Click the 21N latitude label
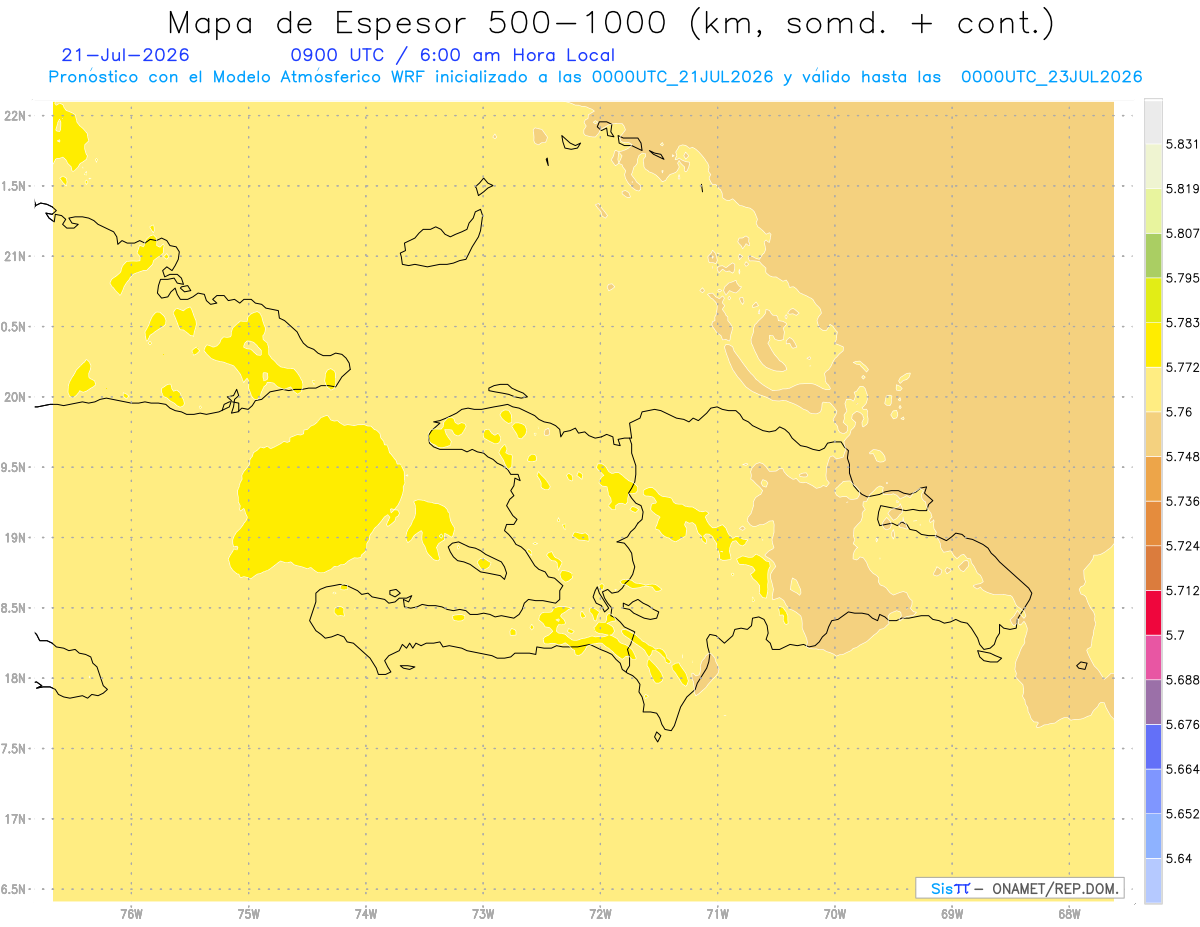Viewport: 1200px width, 927px height. (x=15, y=256)
